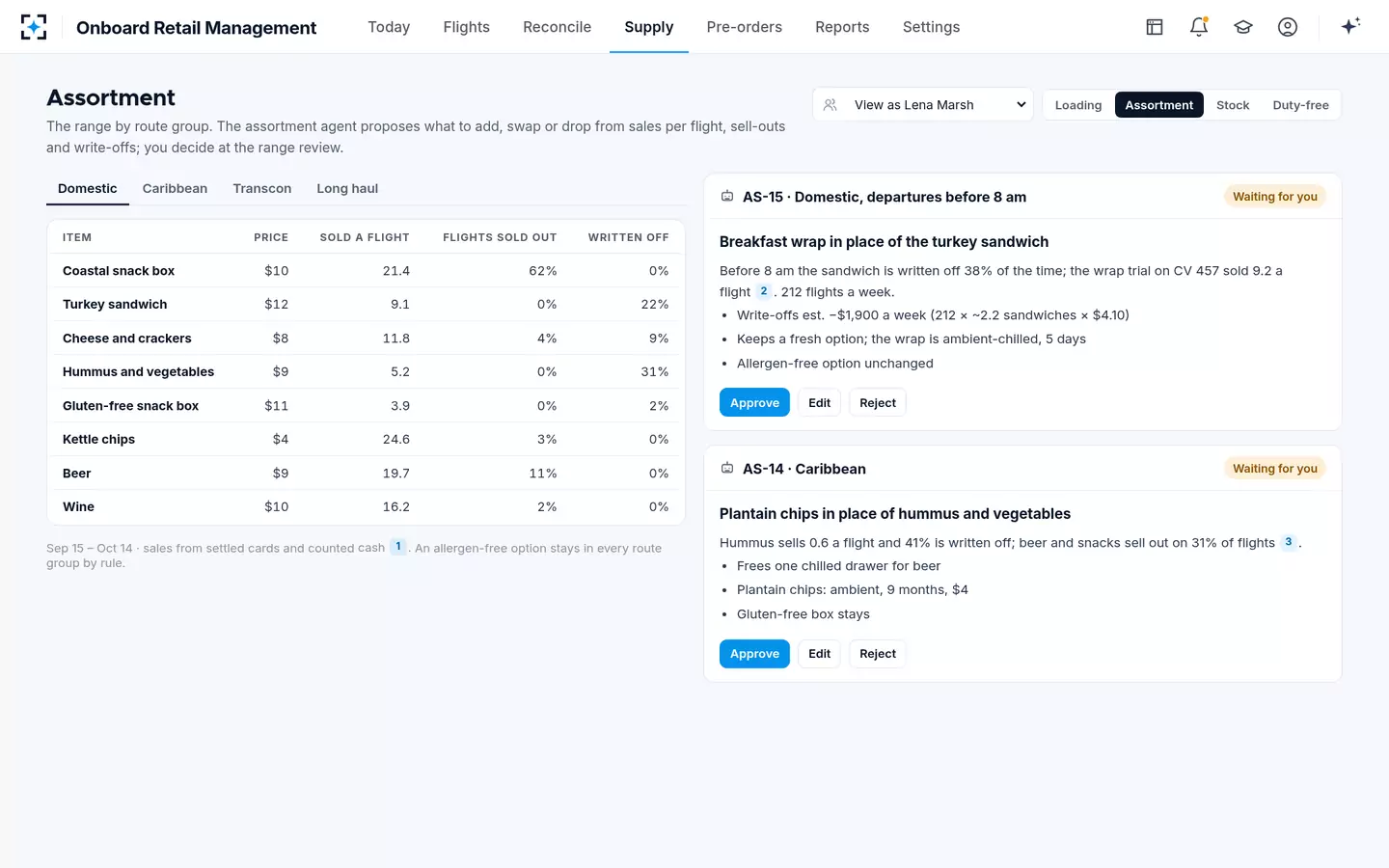Go to the Today tab
Screen dimensions: 1389x868
click(x=389, y=27)
